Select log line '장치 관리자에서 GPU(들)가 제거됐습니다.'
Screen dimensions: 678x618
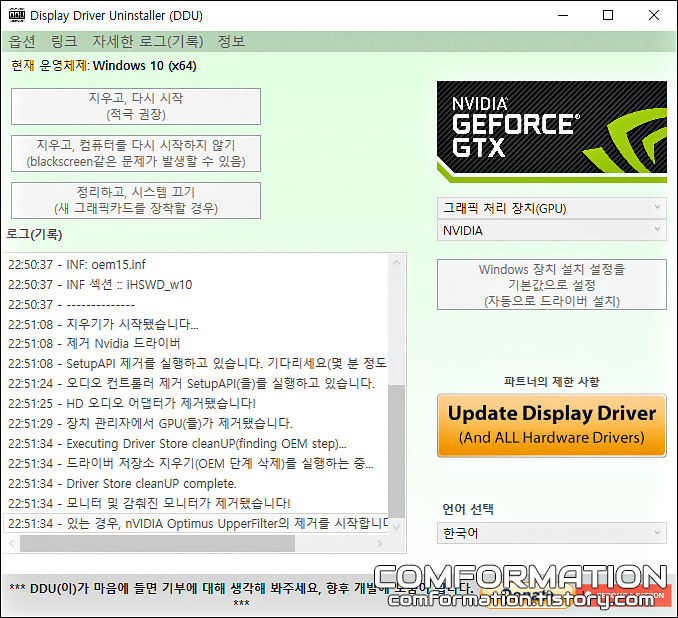[x=196, y=423]
